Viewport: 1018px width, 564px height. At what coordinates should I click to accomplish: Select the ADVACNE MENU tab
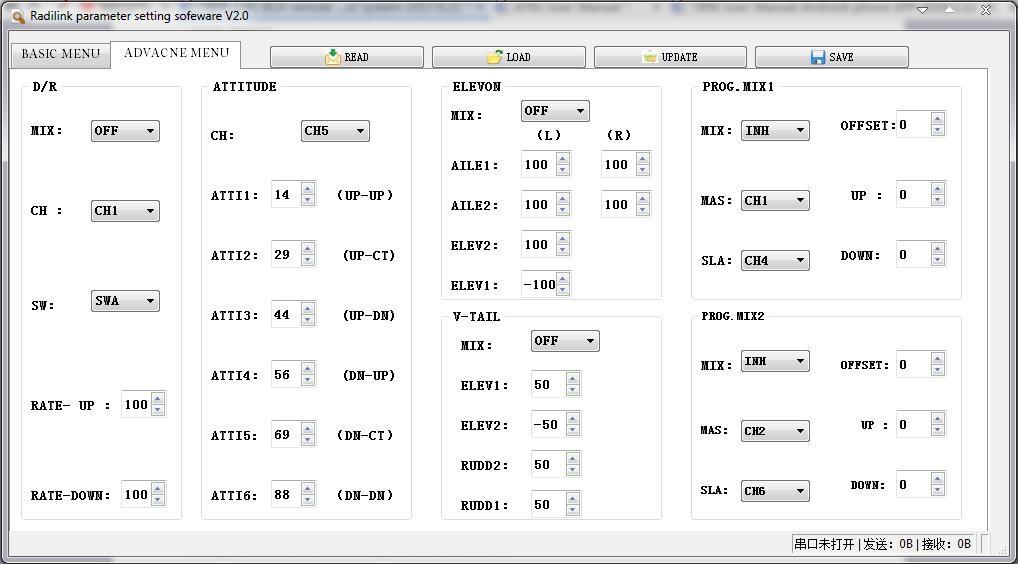(176, 53)
